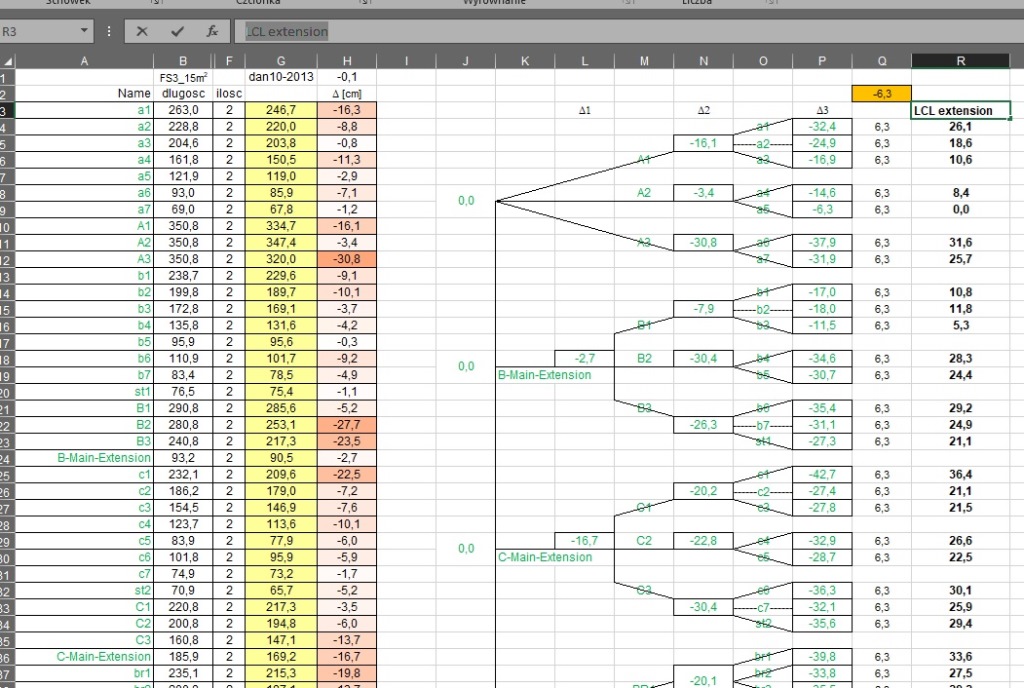Click the 'B-Main-Extension' label in the diagram

coord(545,375)
